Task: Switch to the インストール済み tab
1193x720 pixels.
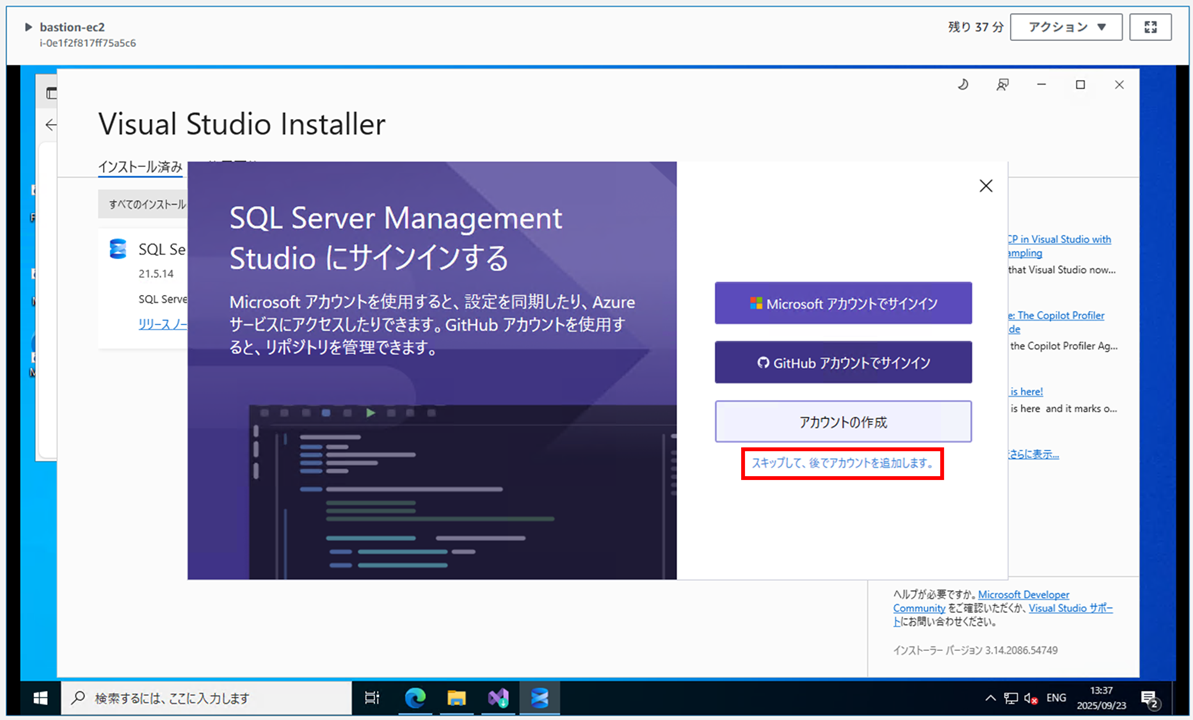Action: [140, 166]
